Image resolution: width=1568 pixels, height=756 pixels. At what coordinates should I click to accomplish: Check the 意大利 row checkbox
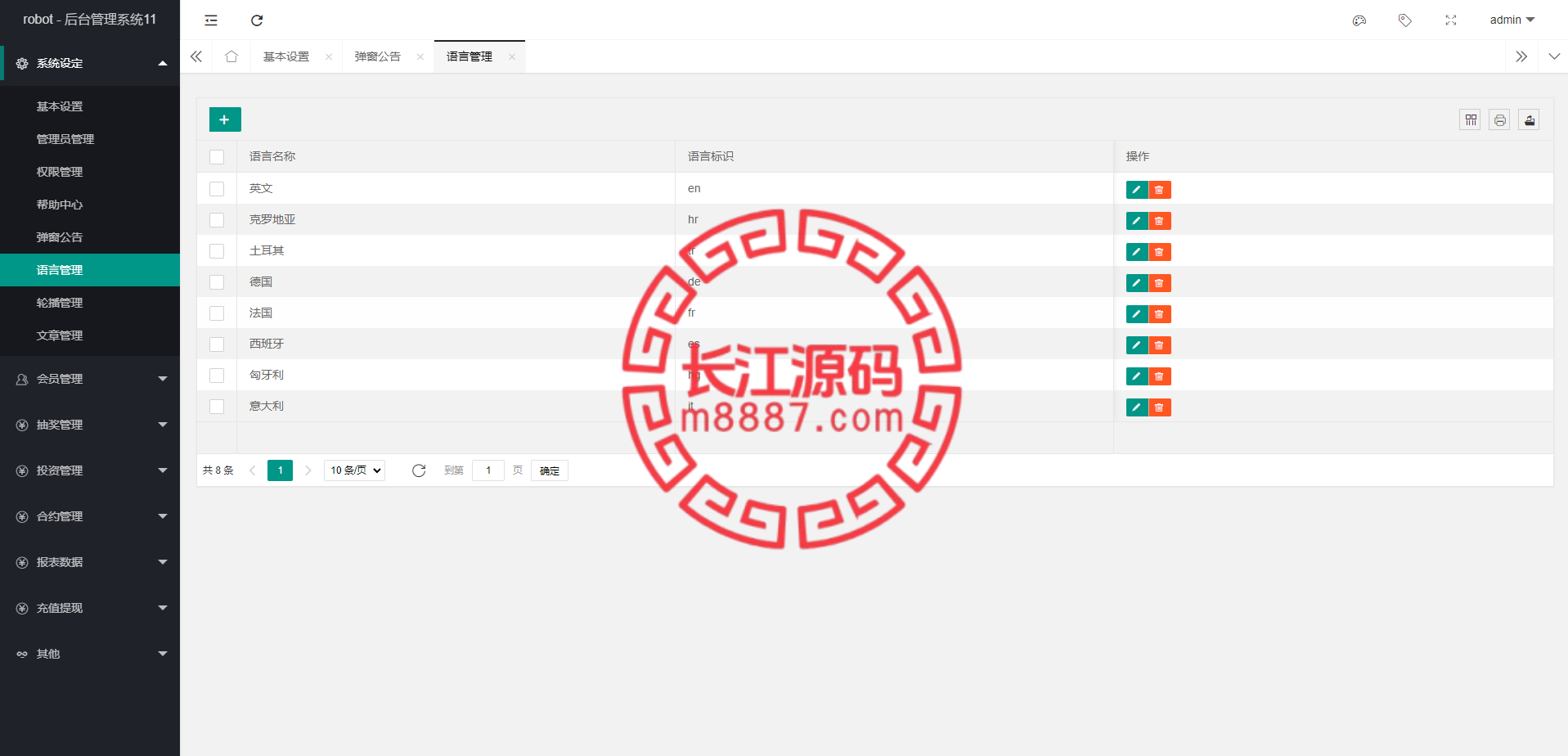pyautogui.click(x=217, y=407)
